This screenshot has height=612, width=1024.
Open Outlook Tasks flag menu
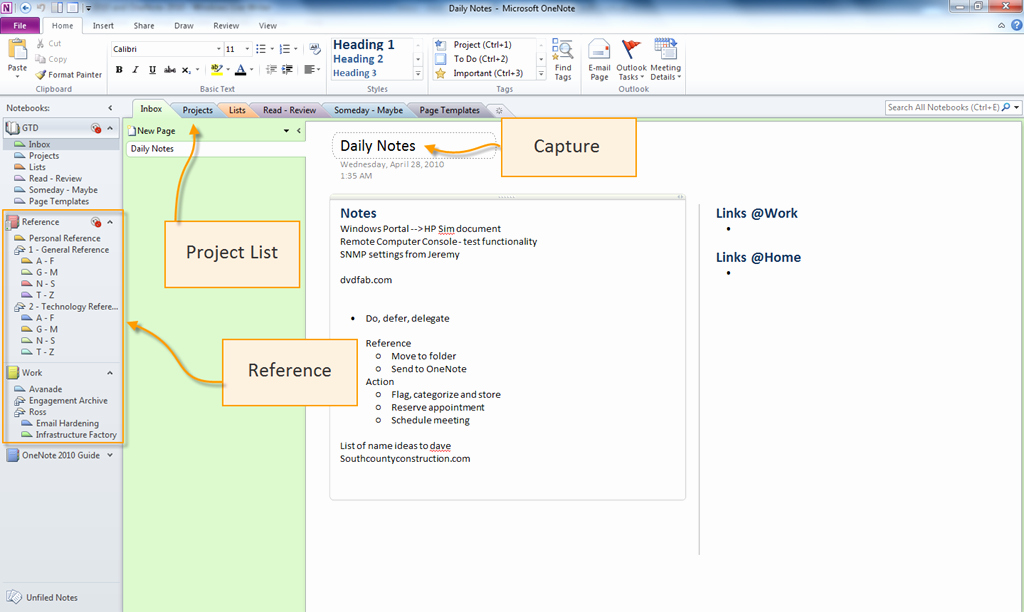631,59
